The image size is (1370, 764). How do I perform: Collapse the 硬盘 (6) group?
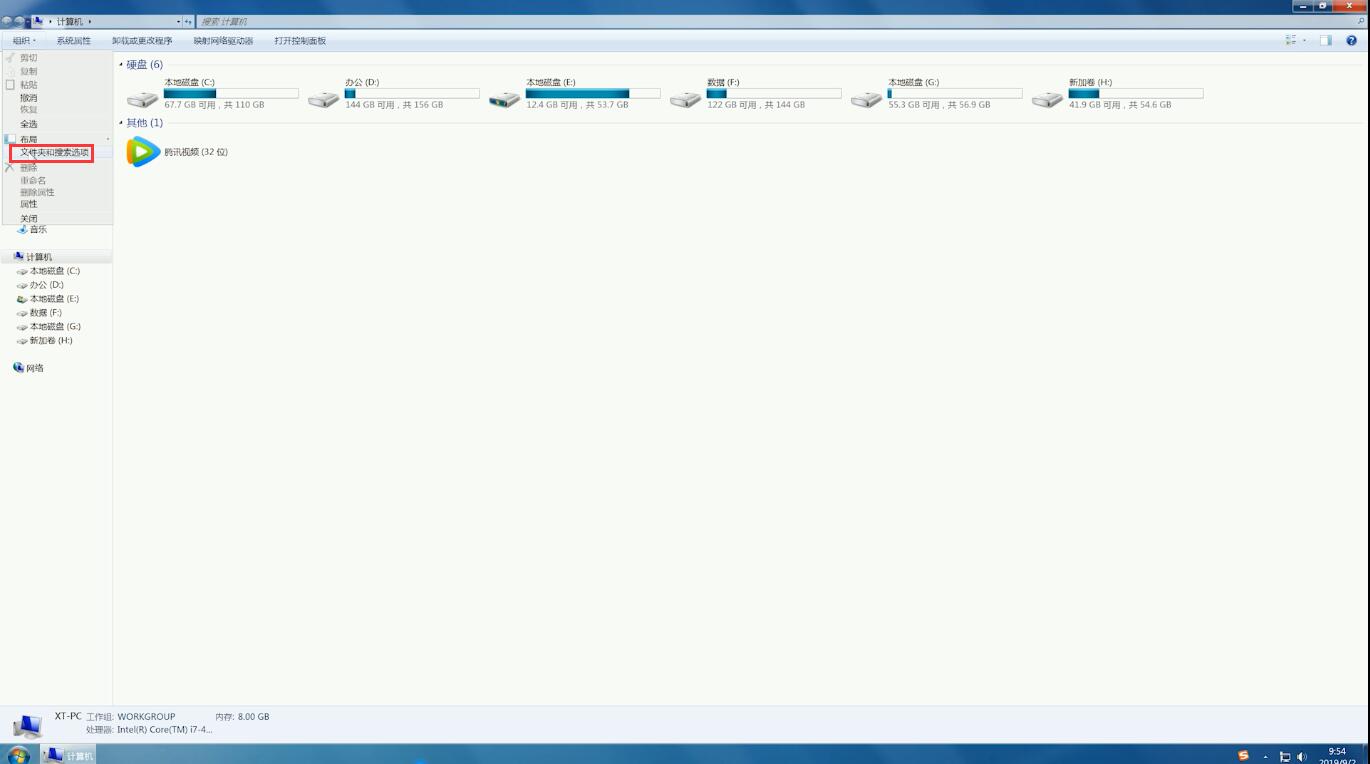point(121,65)
